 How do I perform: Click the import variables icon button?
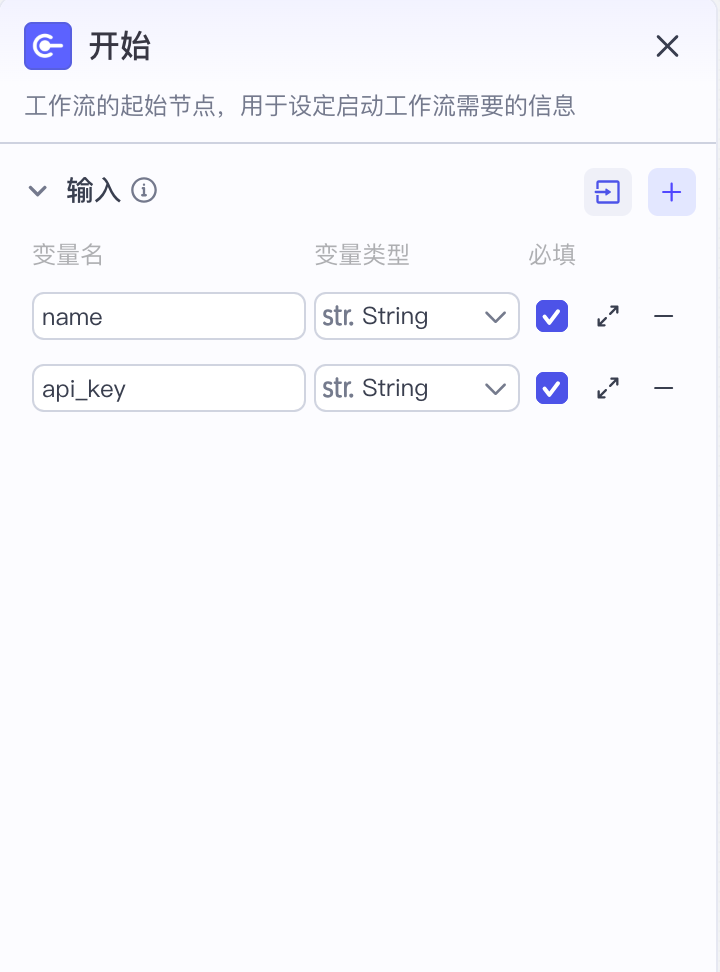[608, 192]
